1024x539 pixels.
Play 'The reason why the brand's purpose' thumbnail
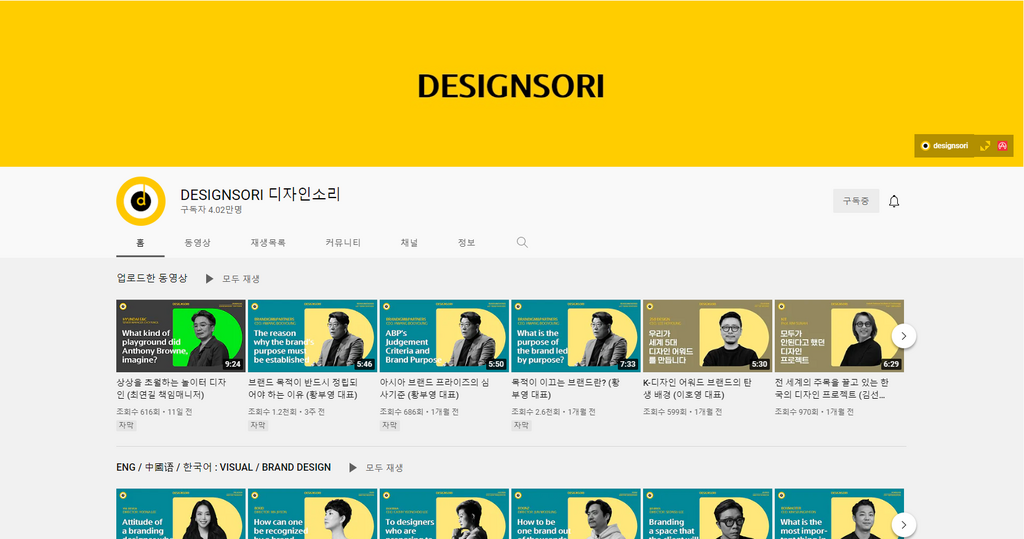pyautogui.click(x=312, y=336)
